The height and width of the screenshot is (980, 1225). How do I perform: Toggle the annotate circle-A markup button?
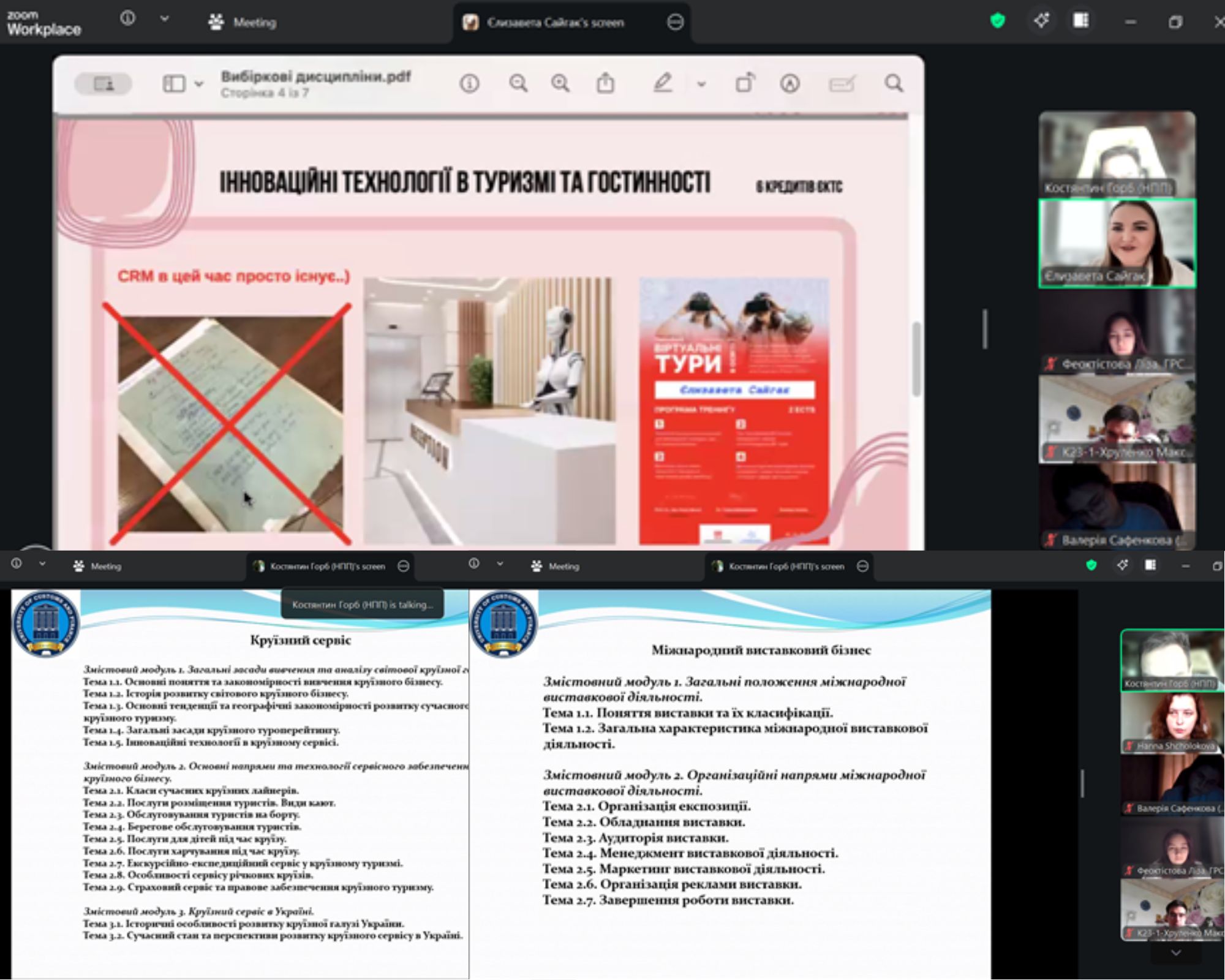(790, 83)
